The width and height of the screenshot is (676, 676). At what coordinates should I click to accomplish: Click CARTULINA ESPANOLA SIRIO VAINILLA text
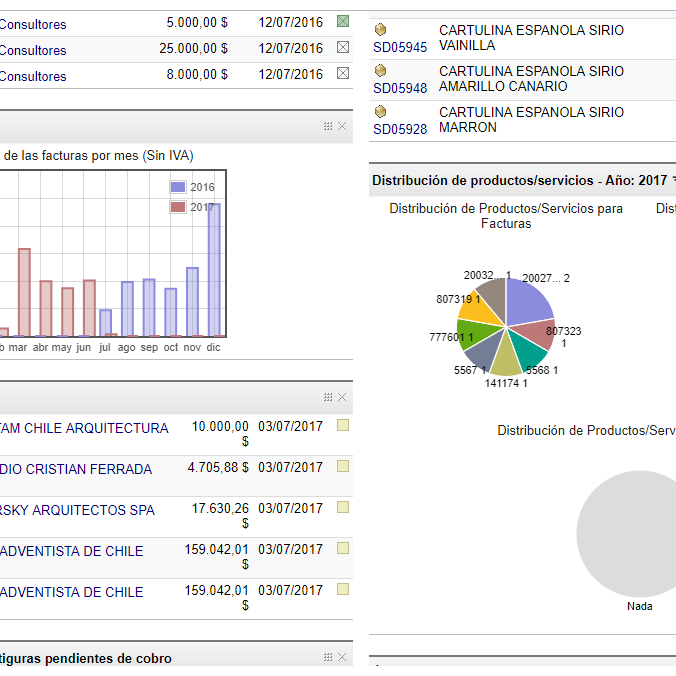point(531,38)
